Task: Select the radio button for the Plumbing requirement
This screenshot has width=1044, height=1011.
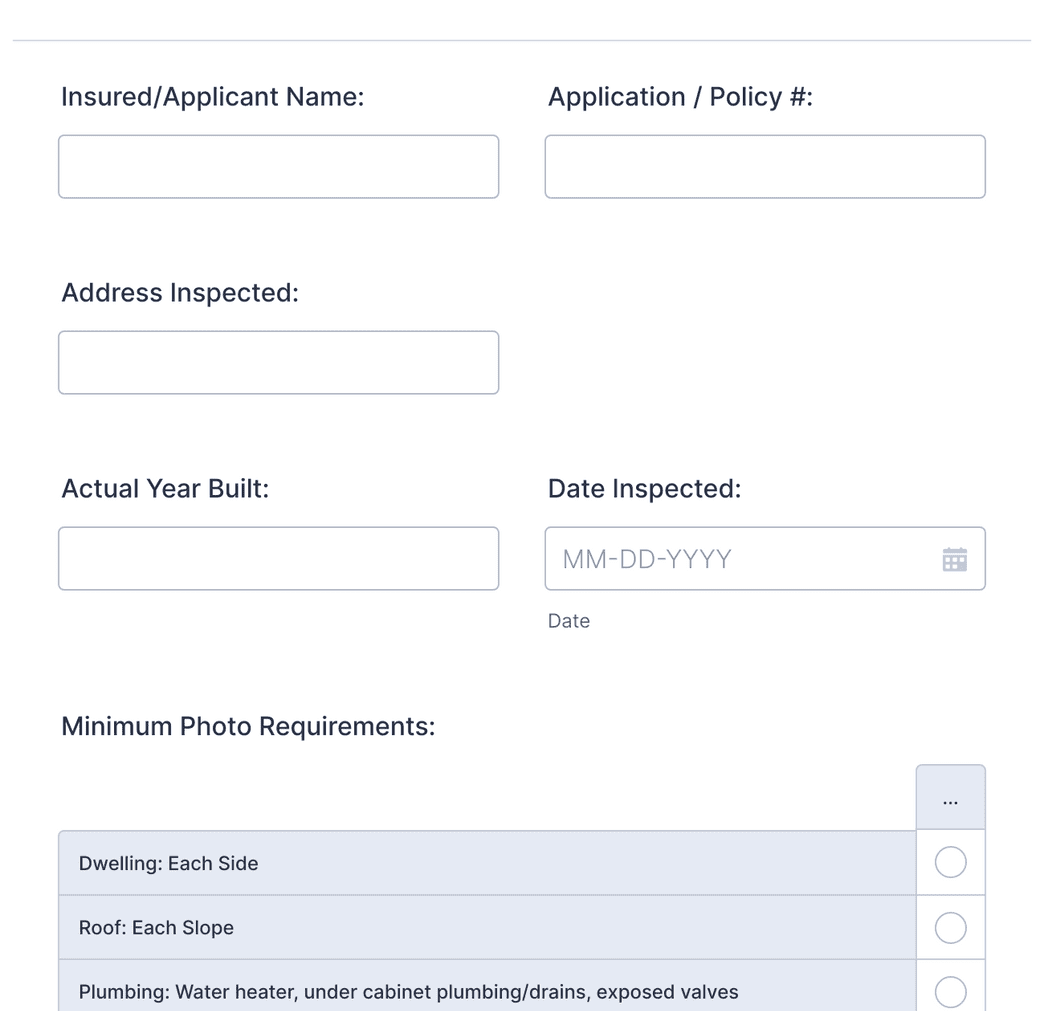Action: 949,991
